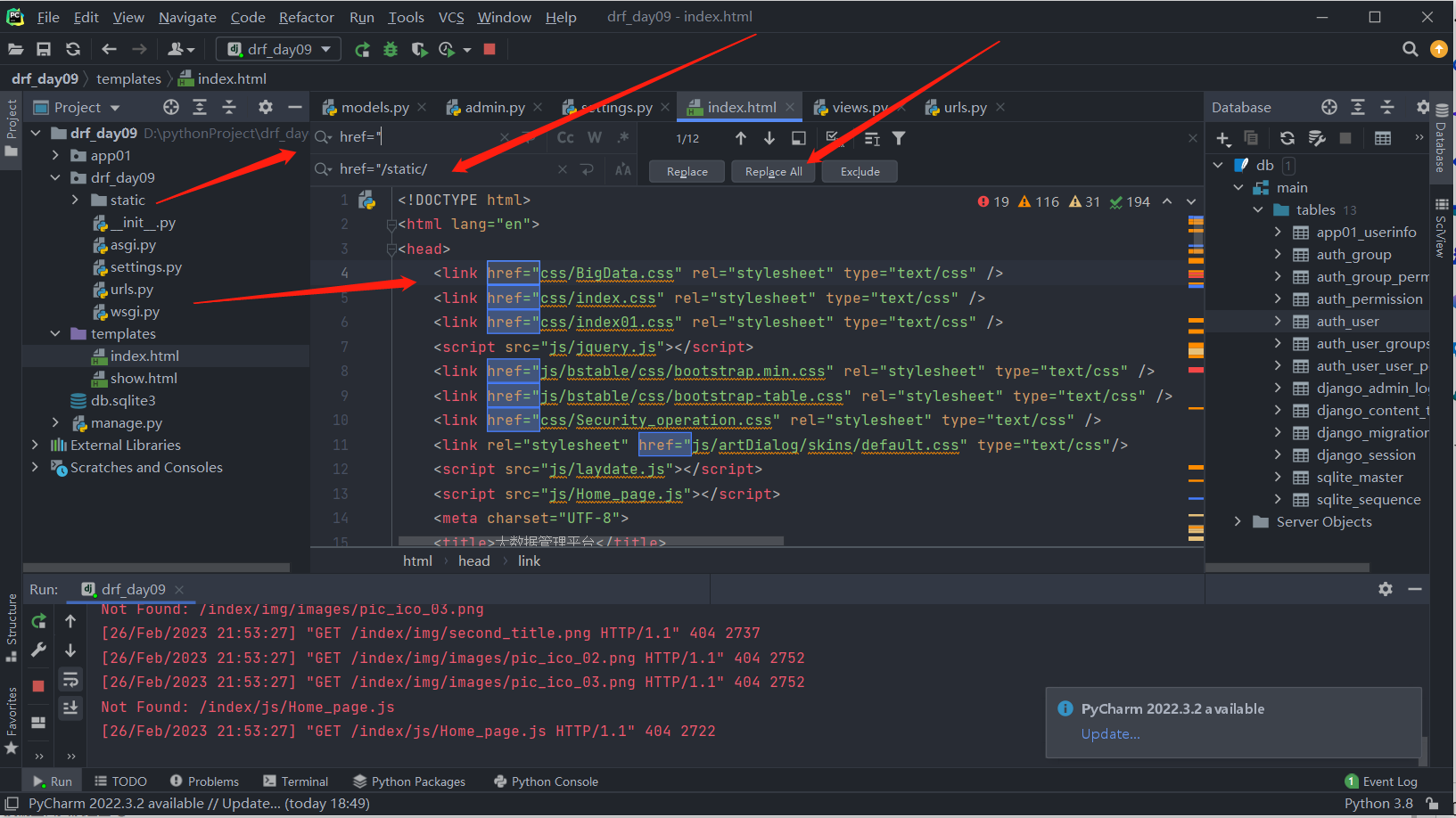Toggle Preserve Case in replace bar

[623, 169]
